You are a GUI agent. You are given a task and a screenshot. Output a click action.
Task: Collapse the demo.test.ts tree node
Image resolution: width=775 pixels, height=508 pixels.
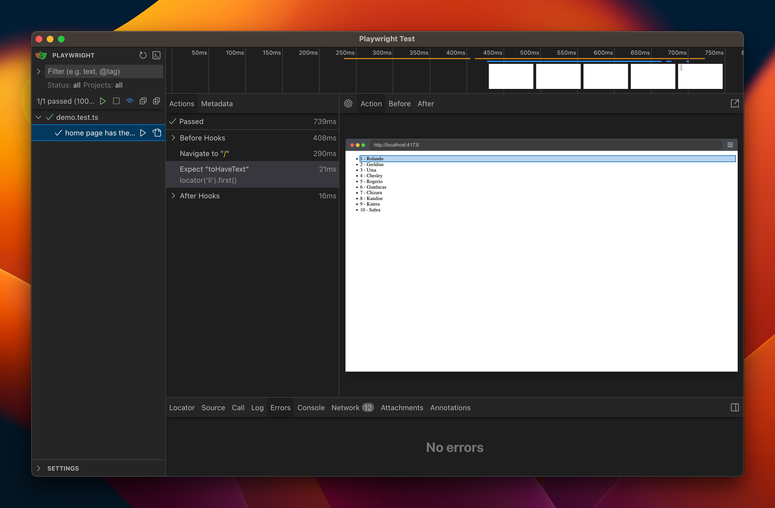[39, 117]
